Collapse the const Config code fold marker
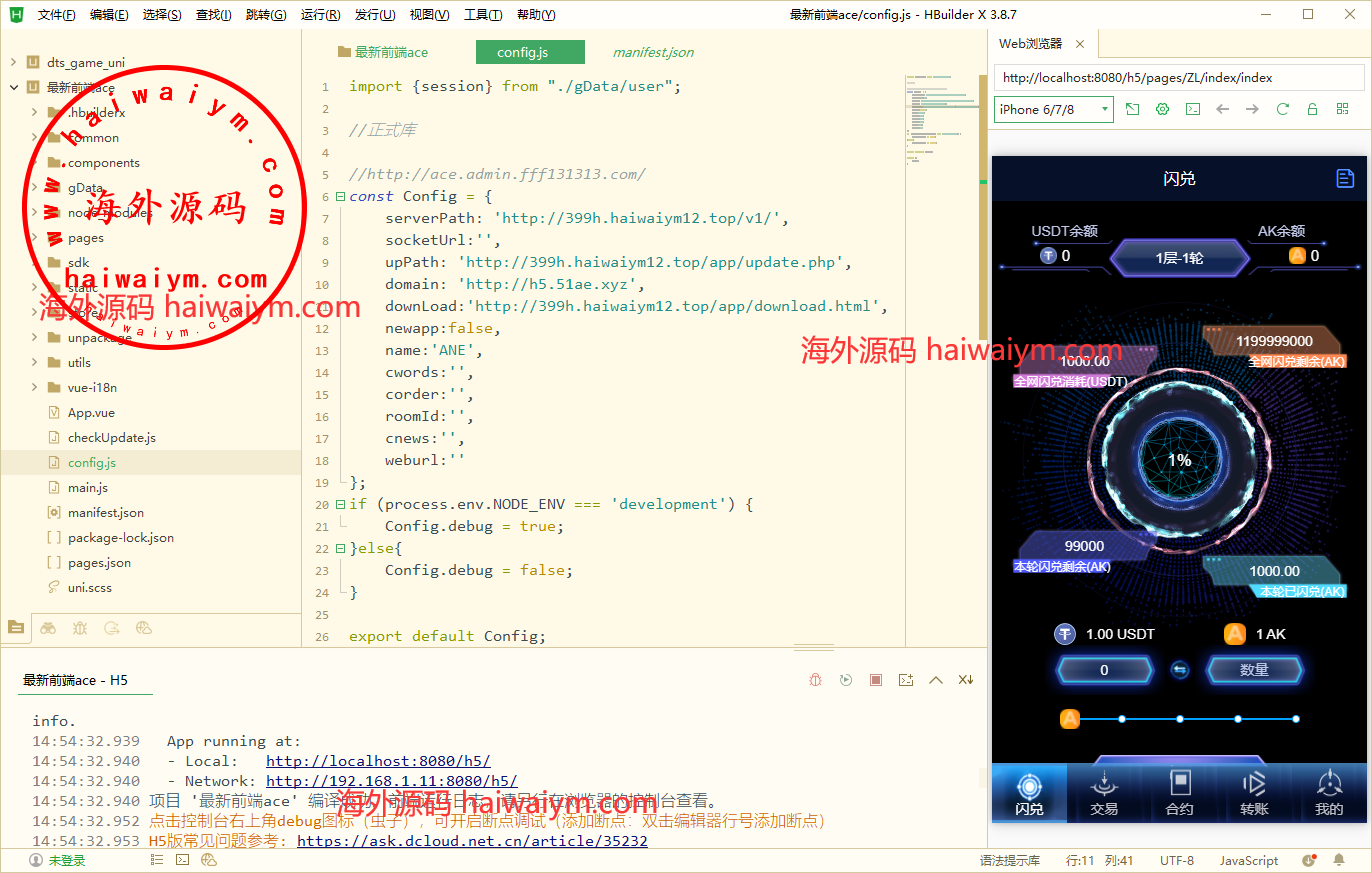This screenshot has height=873, width=1372. 341,197
